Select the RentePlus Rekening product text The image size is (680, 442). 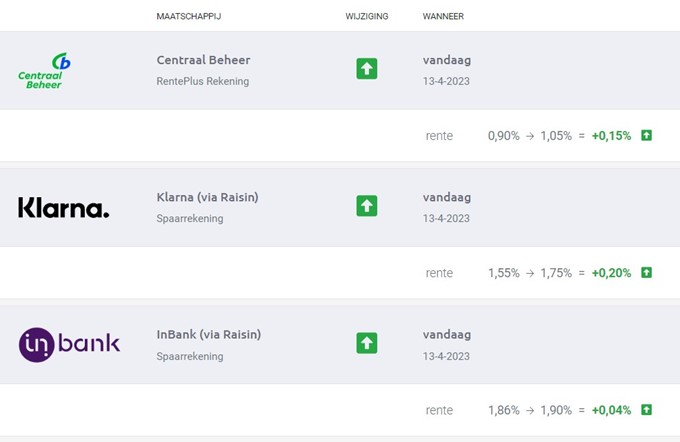click(x=202, y=81)
